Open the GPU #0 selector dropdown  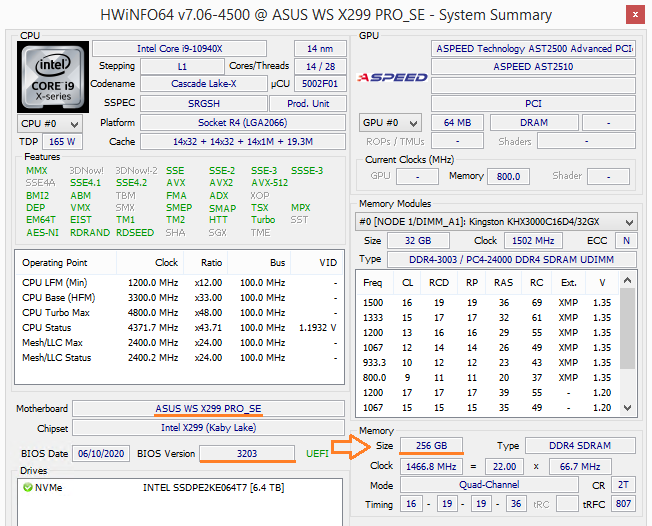tap(390, 123)
